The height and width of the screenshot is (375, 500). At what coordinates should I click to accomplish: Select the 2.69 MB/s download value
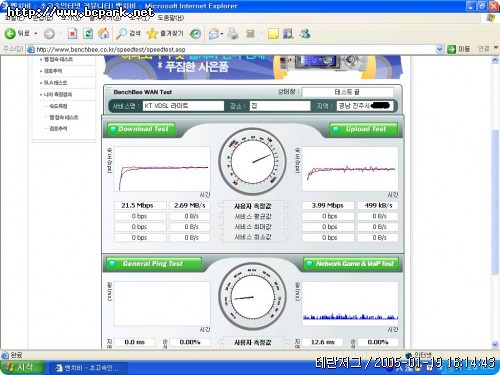190,205
